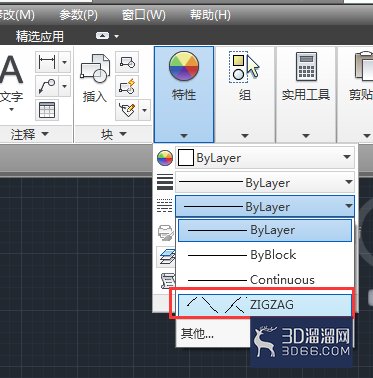Expand the Block (块) panel title
Image resolution: width=373 pixels, height=378 pixels.
tap(113, 135)
